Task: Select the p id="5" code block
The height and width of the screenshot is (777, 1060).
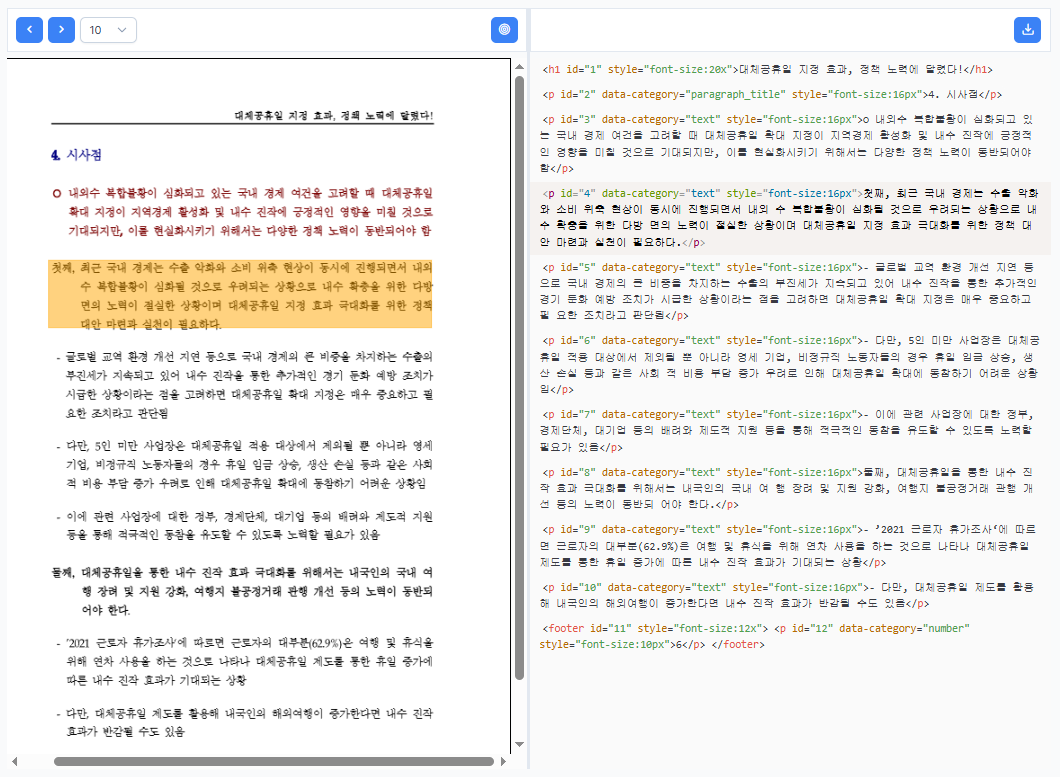Action: (788, 291)
